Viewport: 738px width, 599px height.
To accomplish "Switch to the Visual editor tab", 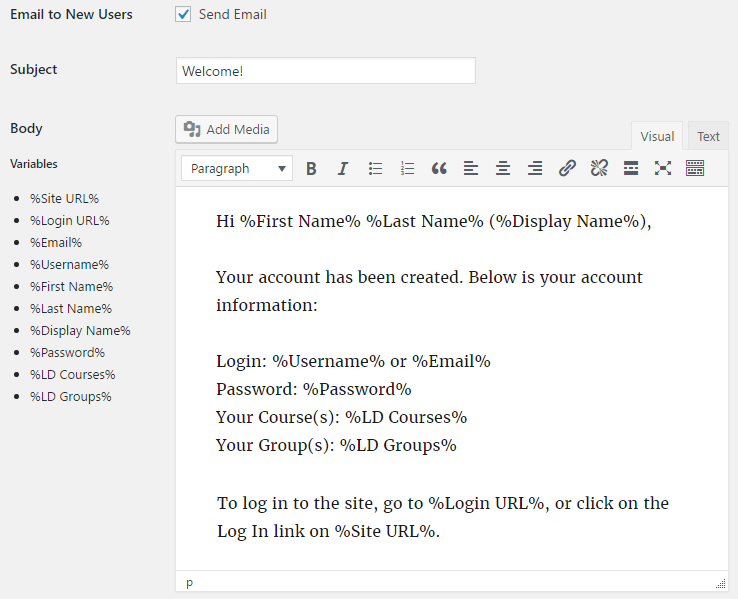I will click(657, 137).
